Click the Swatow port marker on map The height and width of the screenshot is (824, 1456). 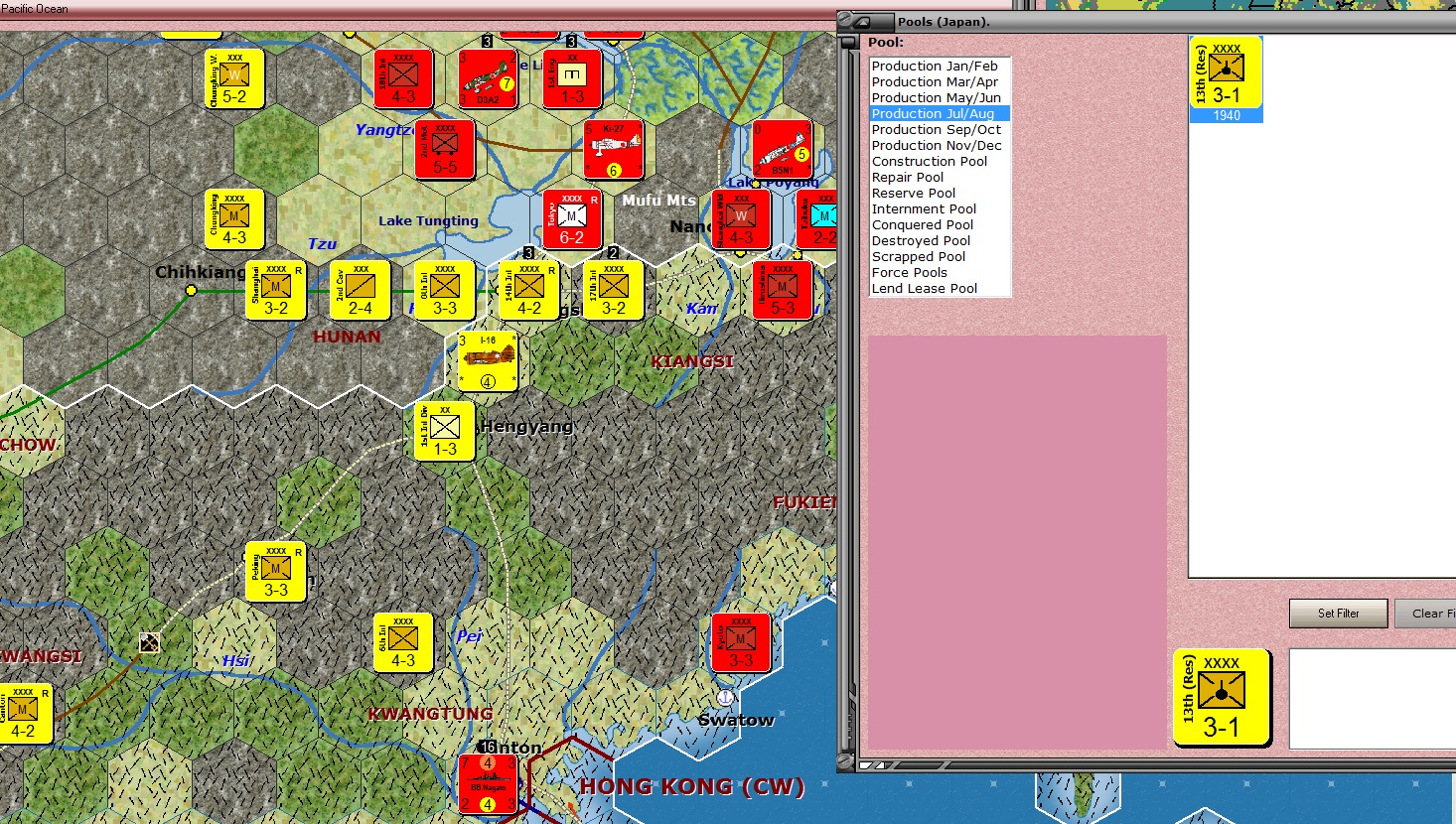[726, 698]
